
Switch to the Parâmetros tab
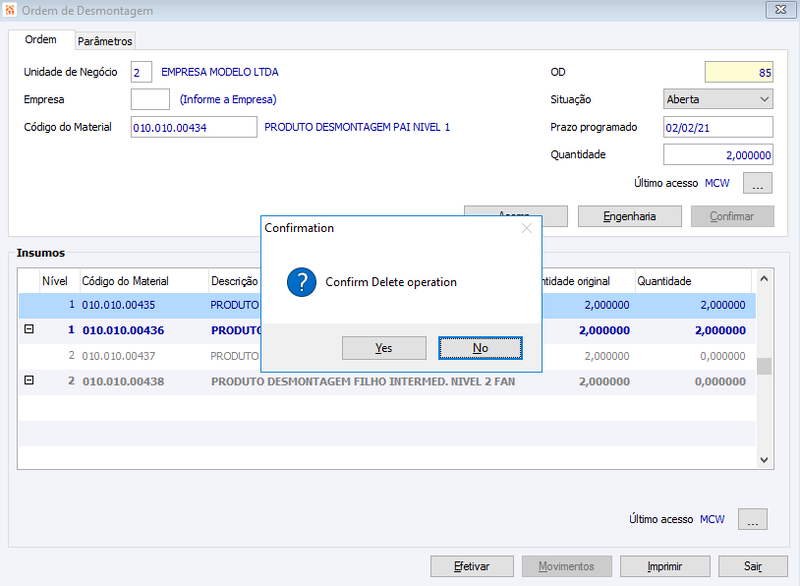click(105, 41)
